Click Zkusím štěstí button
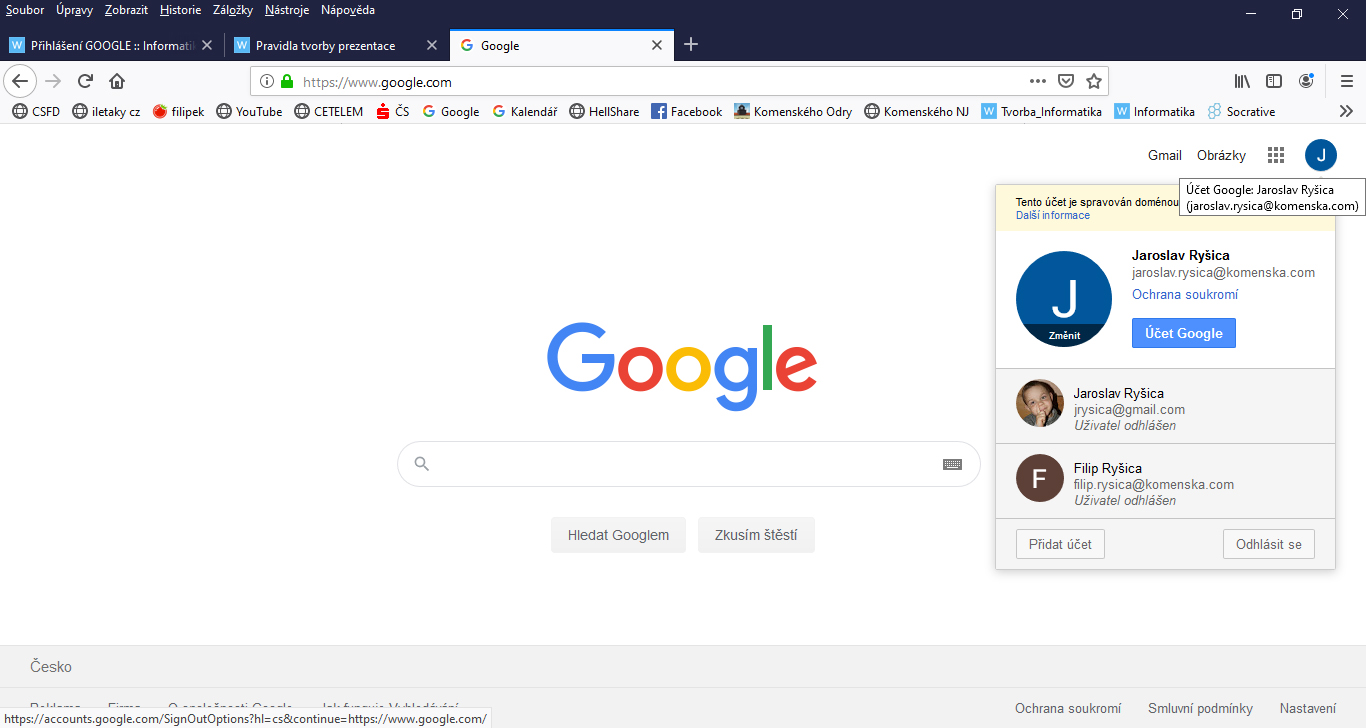 (756, 535)
